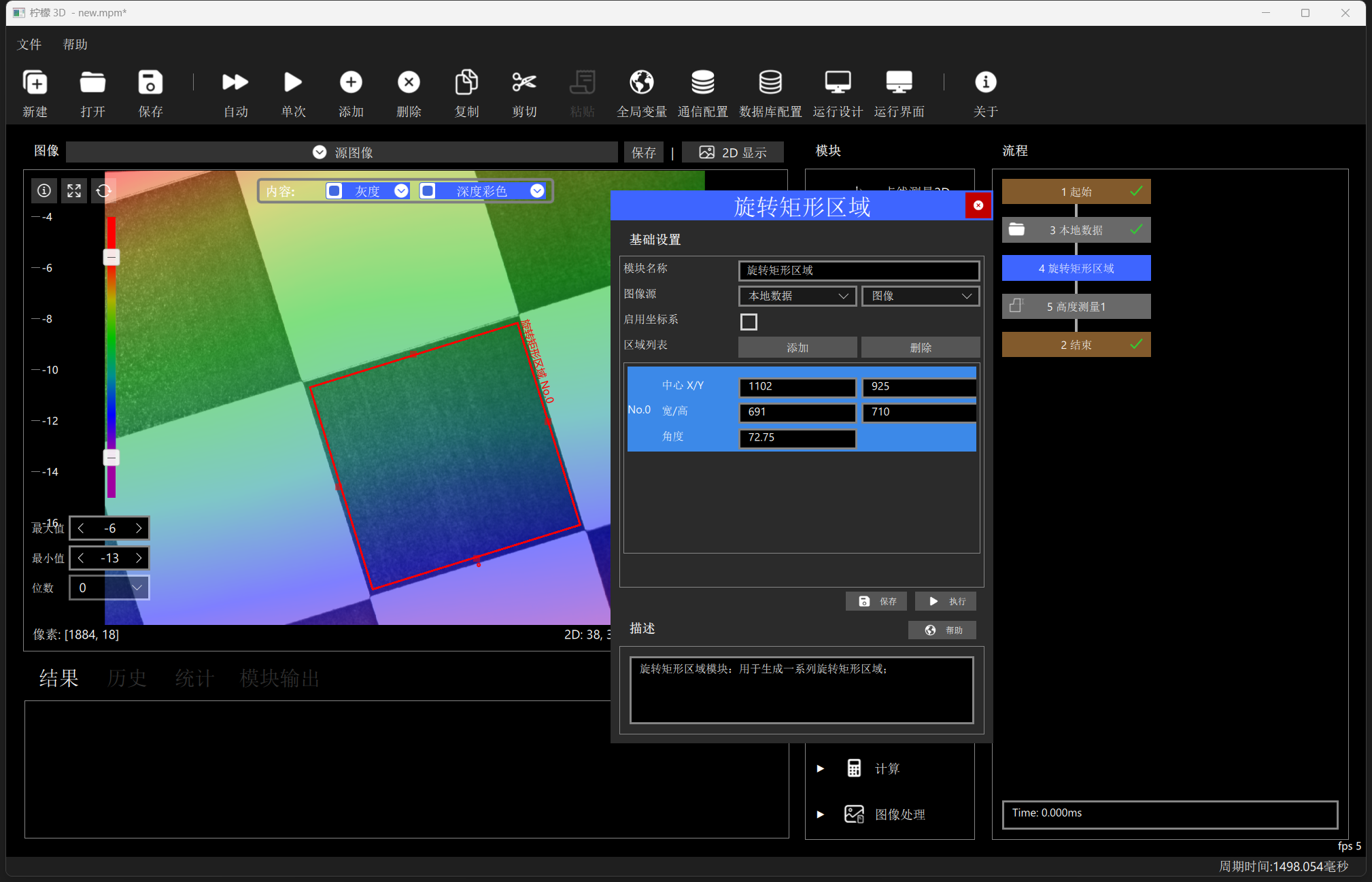Open 全局变量 global variables

(x=641, y=82)
